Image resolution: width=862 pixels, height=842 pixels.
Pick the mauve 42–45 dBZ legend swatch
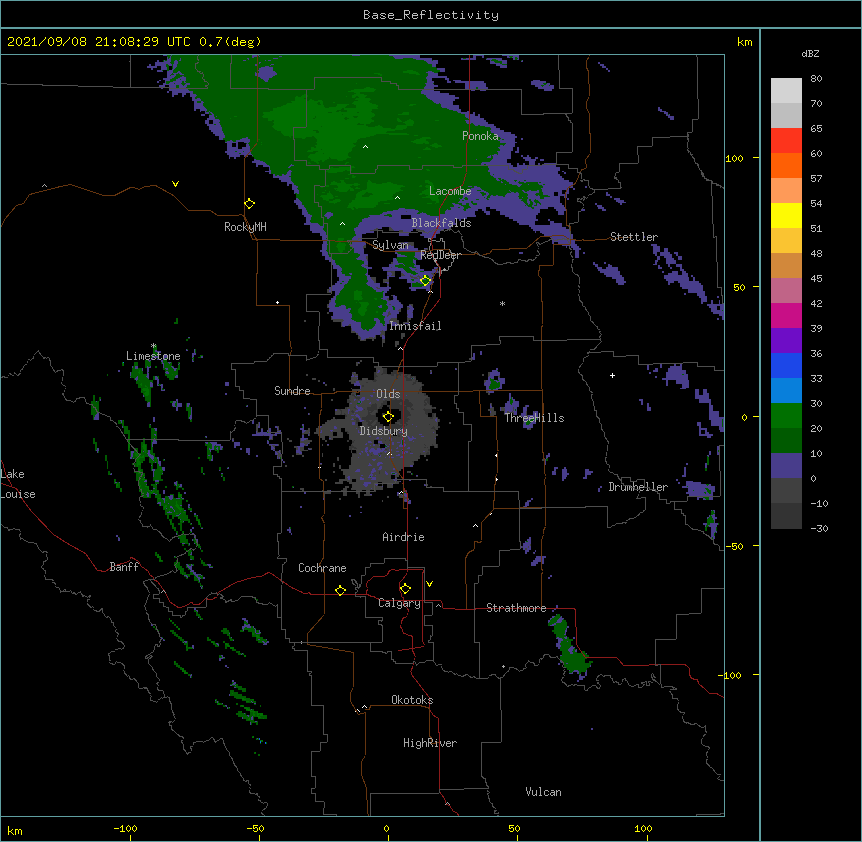[786, 290]
